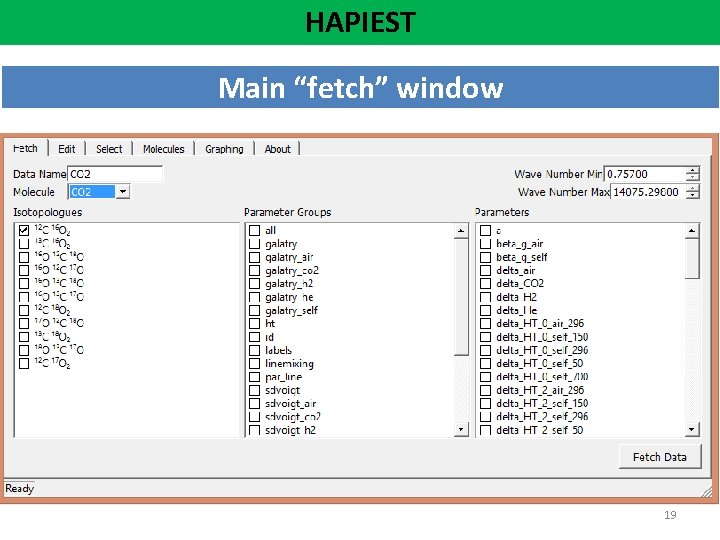
Task: Check the beta_g_self parameter
Action: pos(485,257)
